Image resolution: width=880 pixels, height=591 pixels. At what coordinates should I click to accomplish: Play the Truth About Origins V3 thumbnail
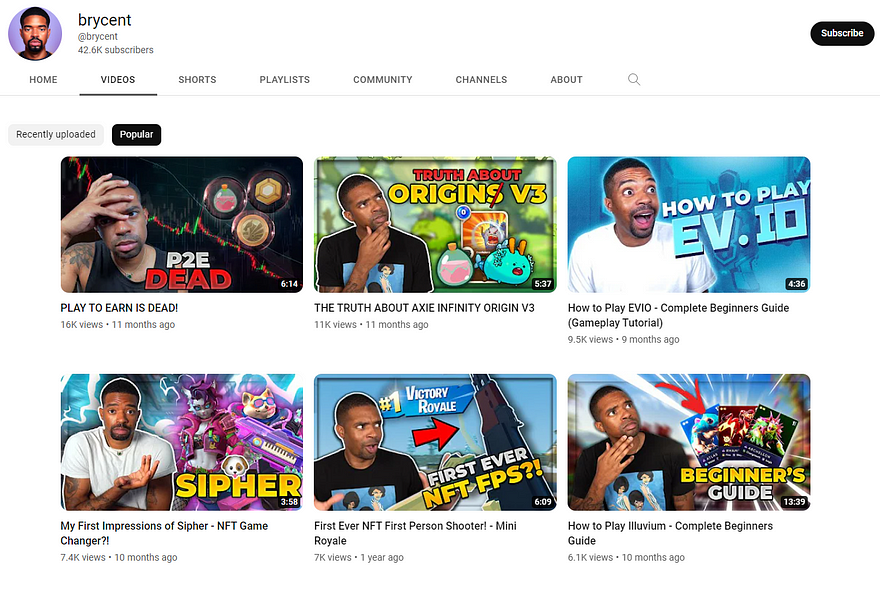(436, 225)
